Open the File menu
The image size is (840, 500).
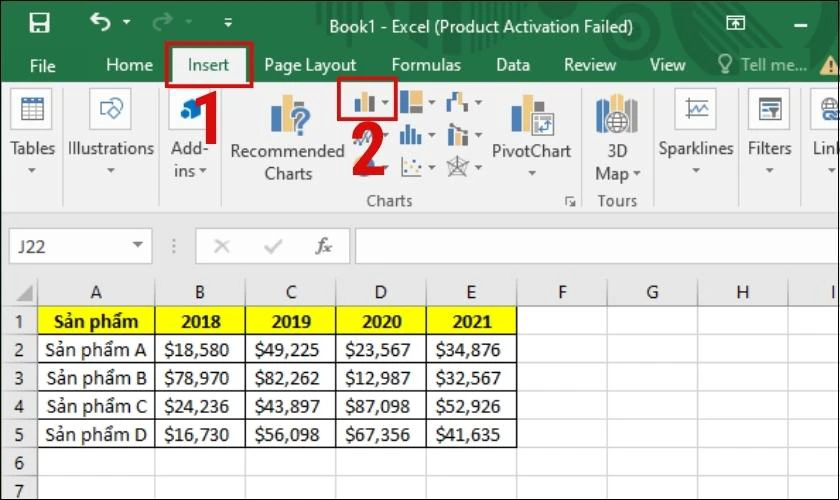point(42,66)
